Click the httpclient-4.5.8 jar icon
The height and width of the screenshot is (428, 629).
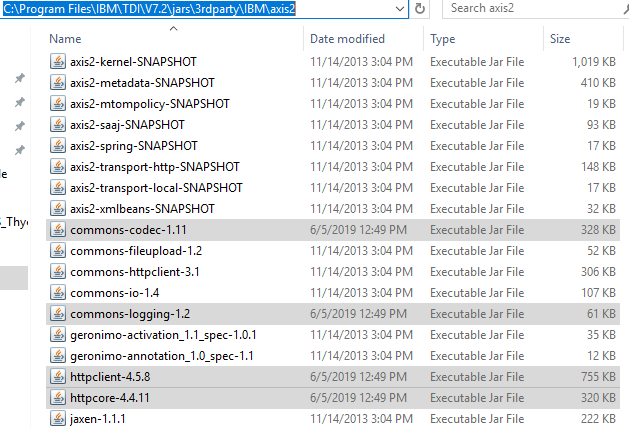coord(58,377)
